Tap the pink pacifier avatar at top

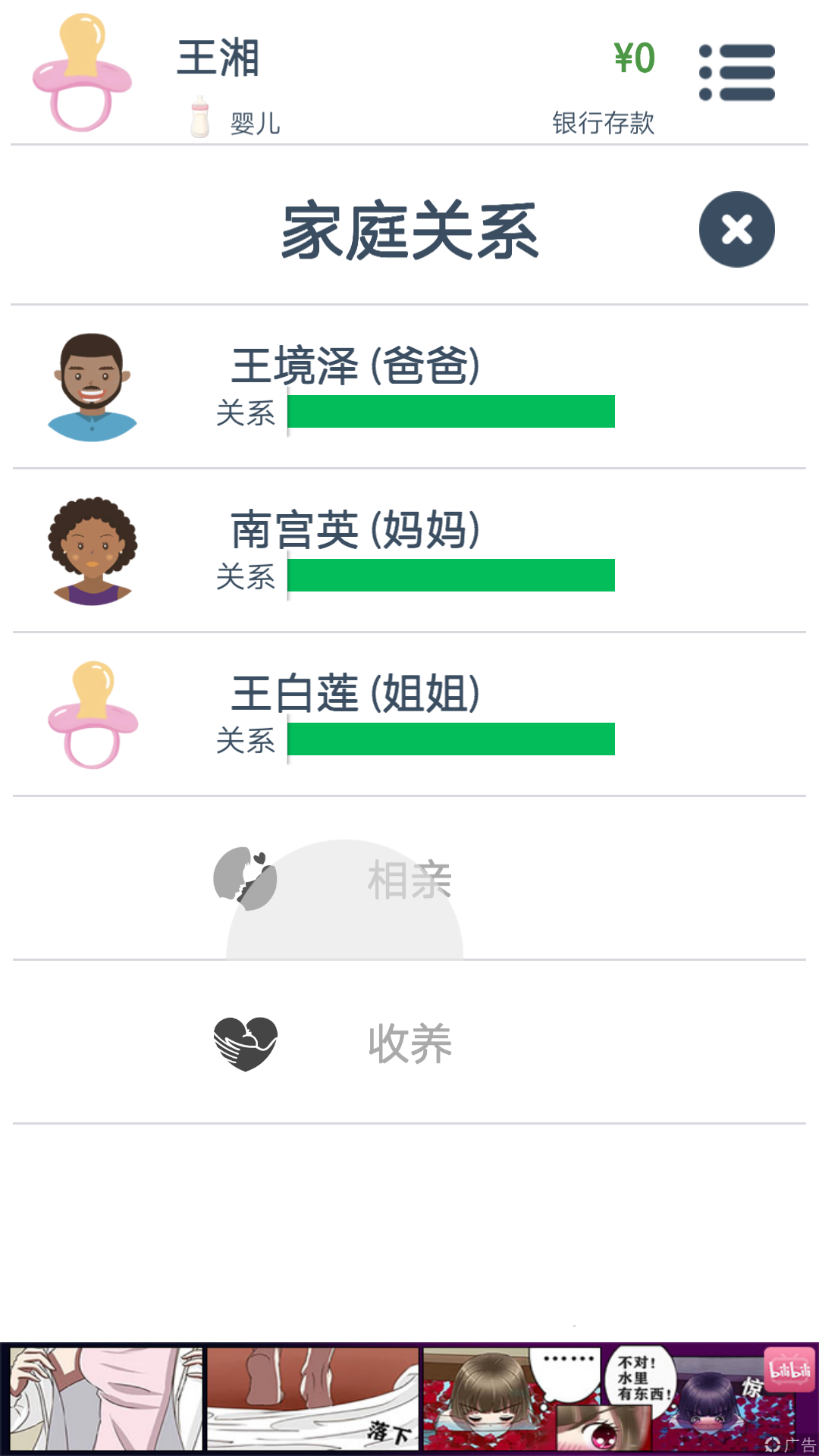click(82, 72)
